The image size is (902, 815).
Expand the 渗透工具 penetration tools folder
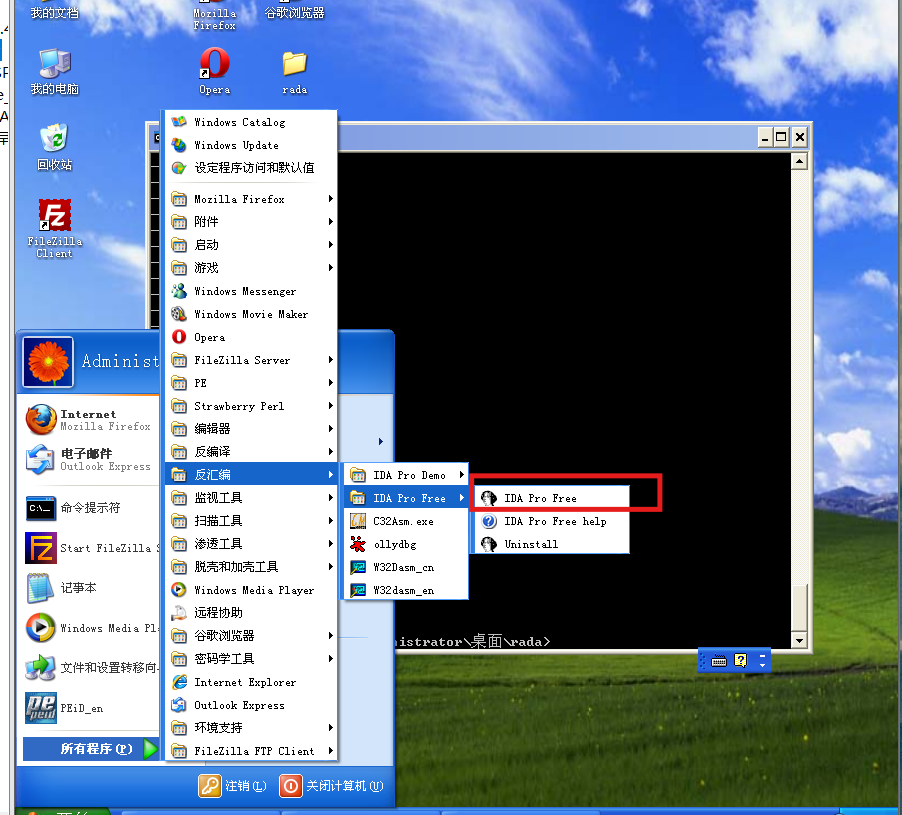(251, 544)
